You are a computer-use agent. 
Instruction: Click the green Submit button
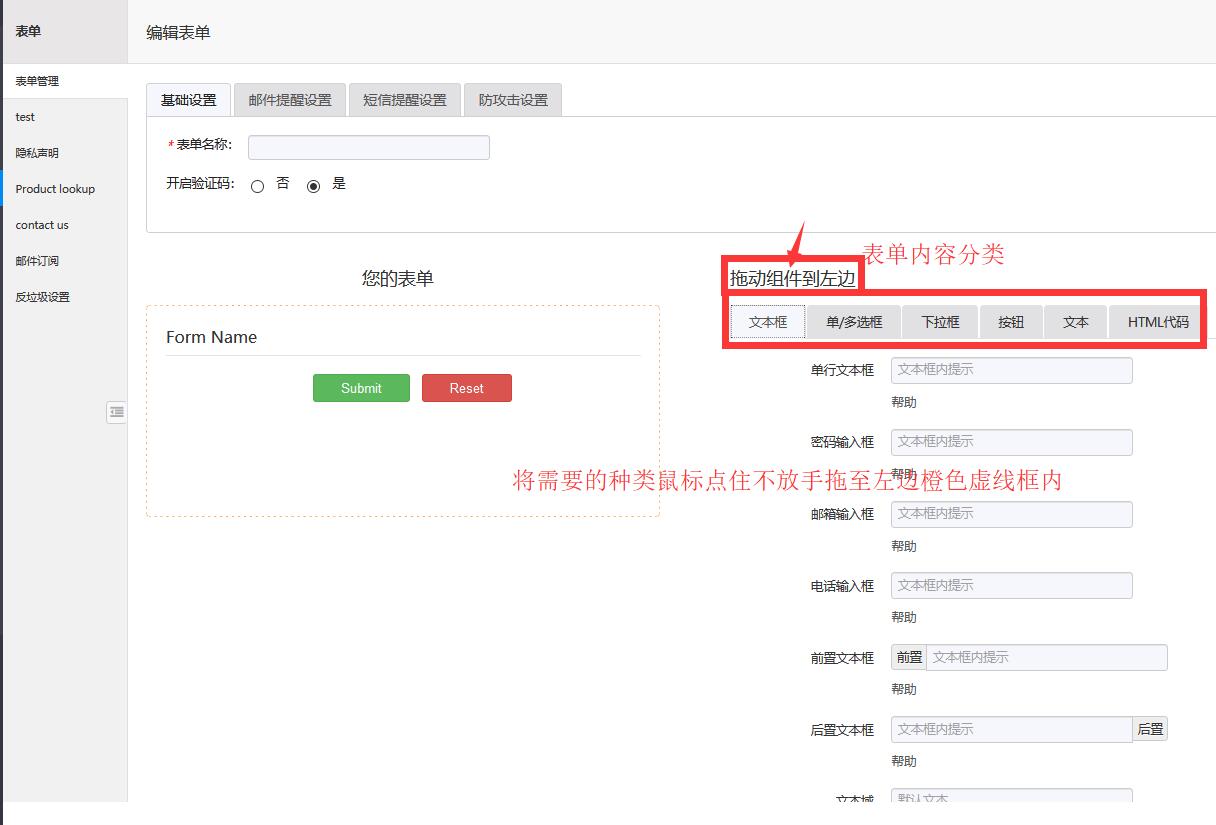click(x=361, y=388)
